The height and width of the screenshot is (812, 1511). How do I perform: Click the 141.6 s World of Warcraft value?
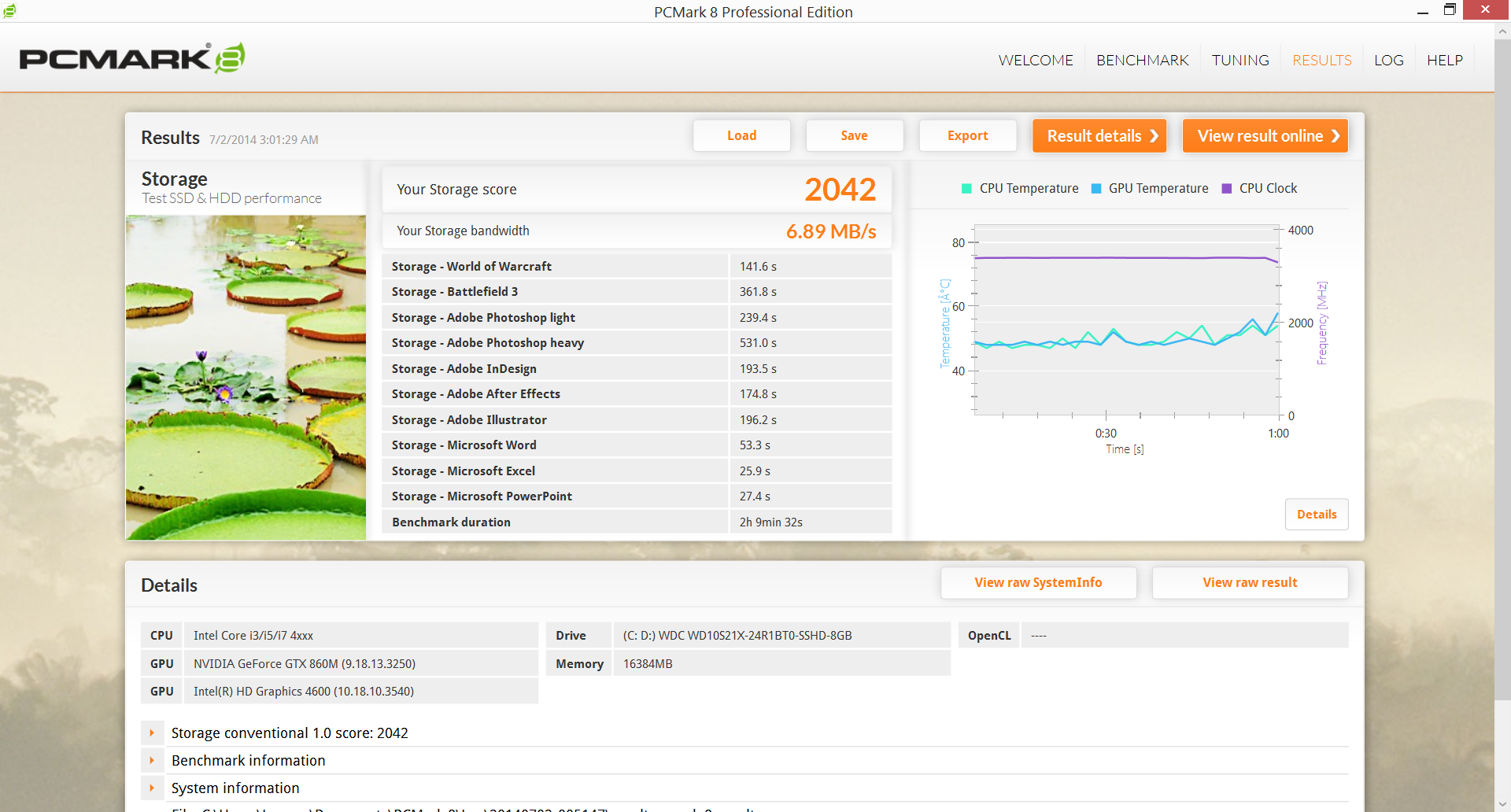pyautogui.click(x=758, y=266)
